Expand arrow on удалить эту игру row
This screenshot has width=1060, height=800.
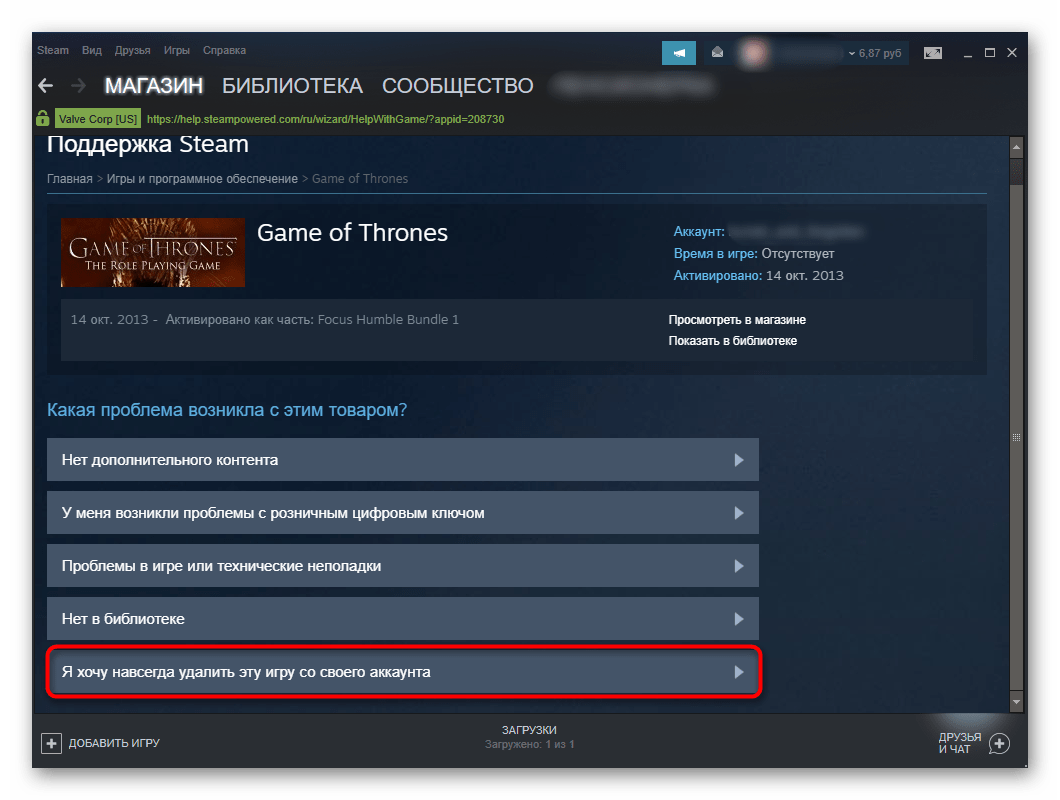point(739,672)
